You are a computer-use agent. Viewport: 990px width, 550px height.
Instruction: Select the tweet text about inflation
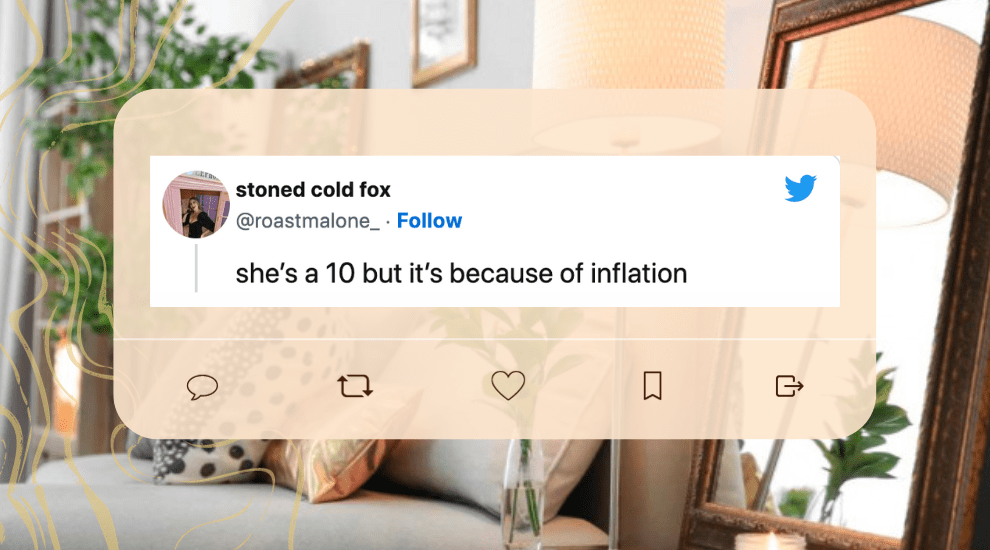pos(461,273)
